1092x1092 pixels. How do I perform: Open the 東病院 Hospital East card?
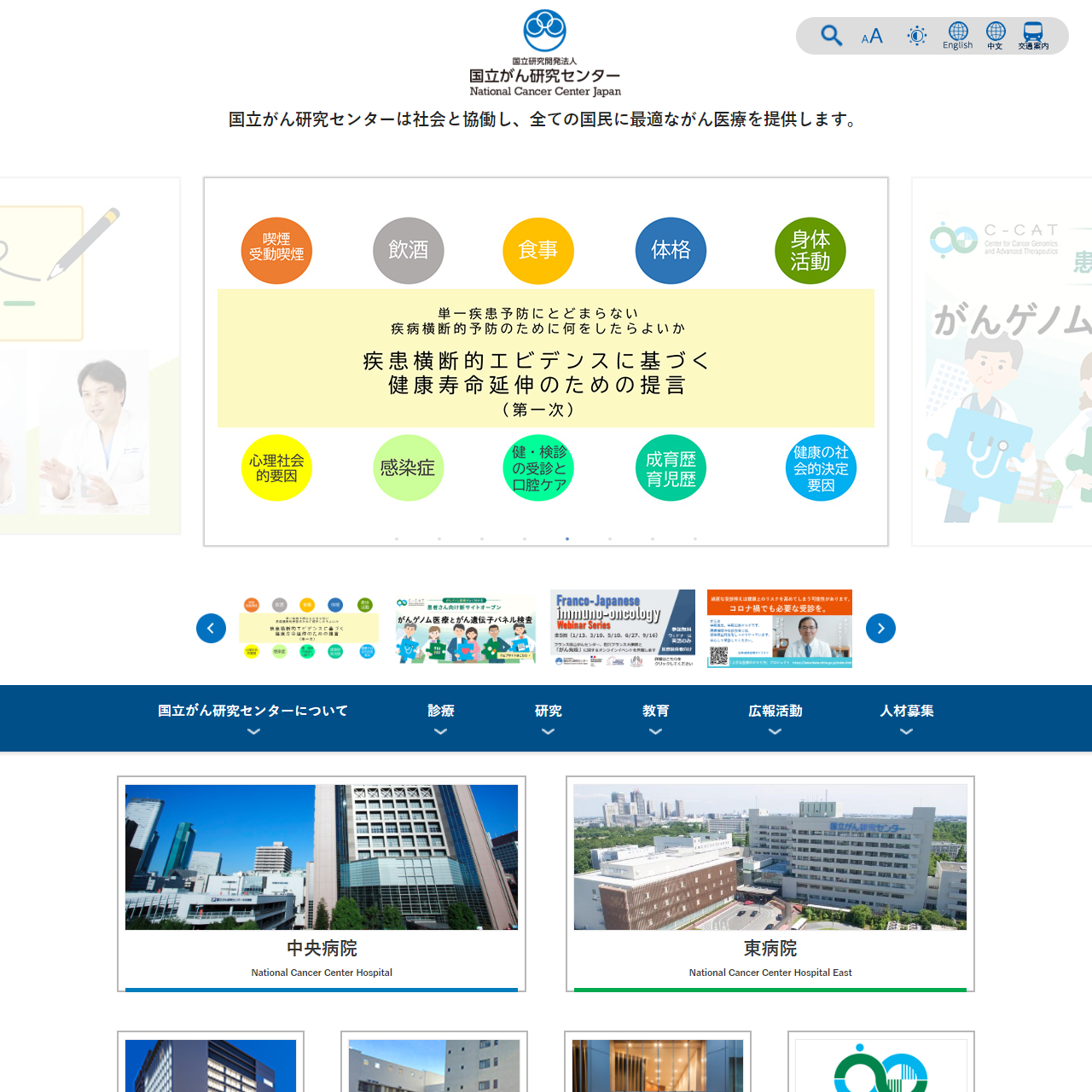tap(770, 884)
